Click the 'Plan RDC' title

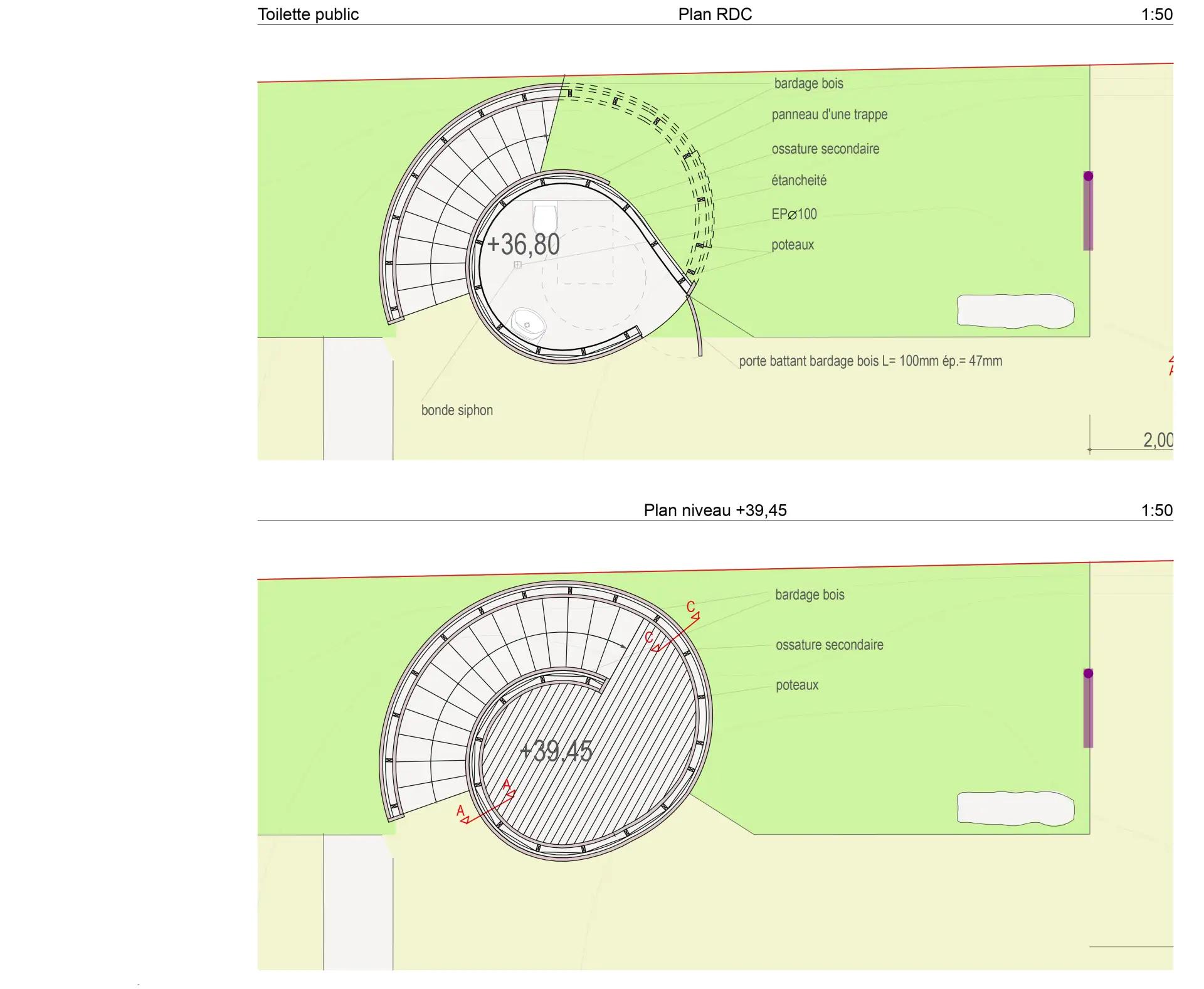pyautogui.click(x=714, y=14)
